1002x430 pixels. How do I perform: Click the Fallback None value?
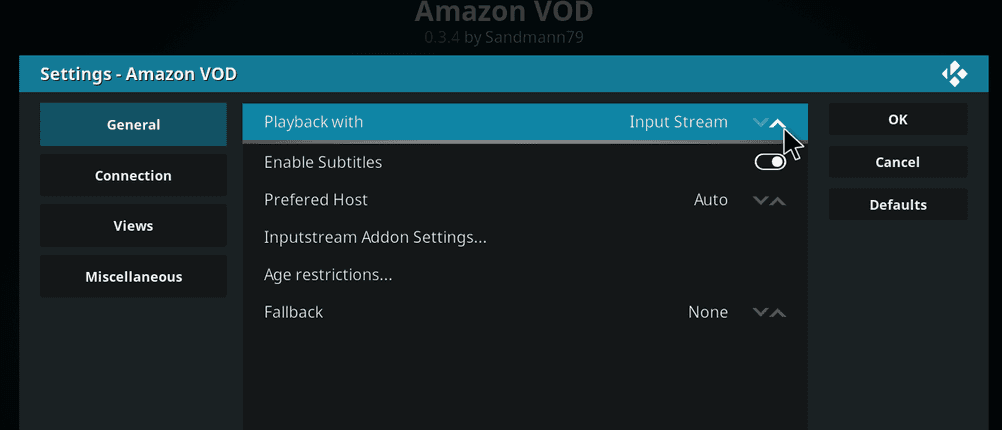point(708,312)
